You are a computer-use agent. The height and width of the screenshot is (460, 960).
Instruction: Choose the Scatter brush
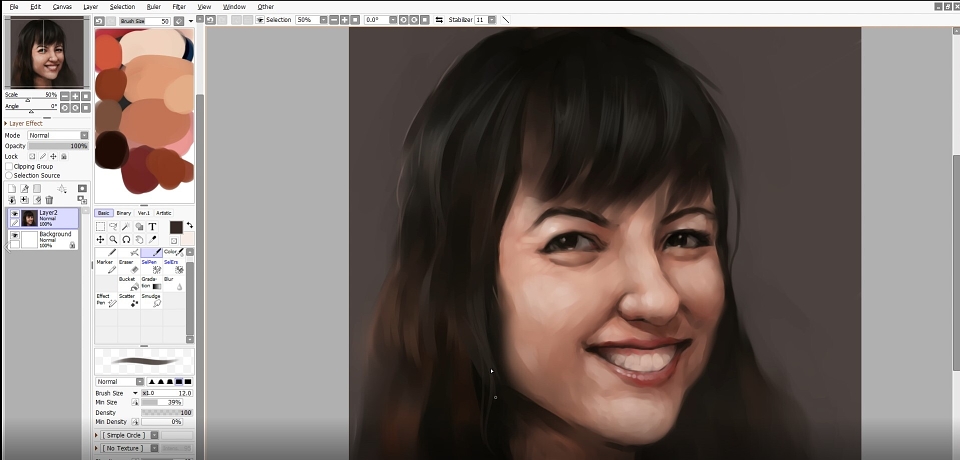(129, 300)
